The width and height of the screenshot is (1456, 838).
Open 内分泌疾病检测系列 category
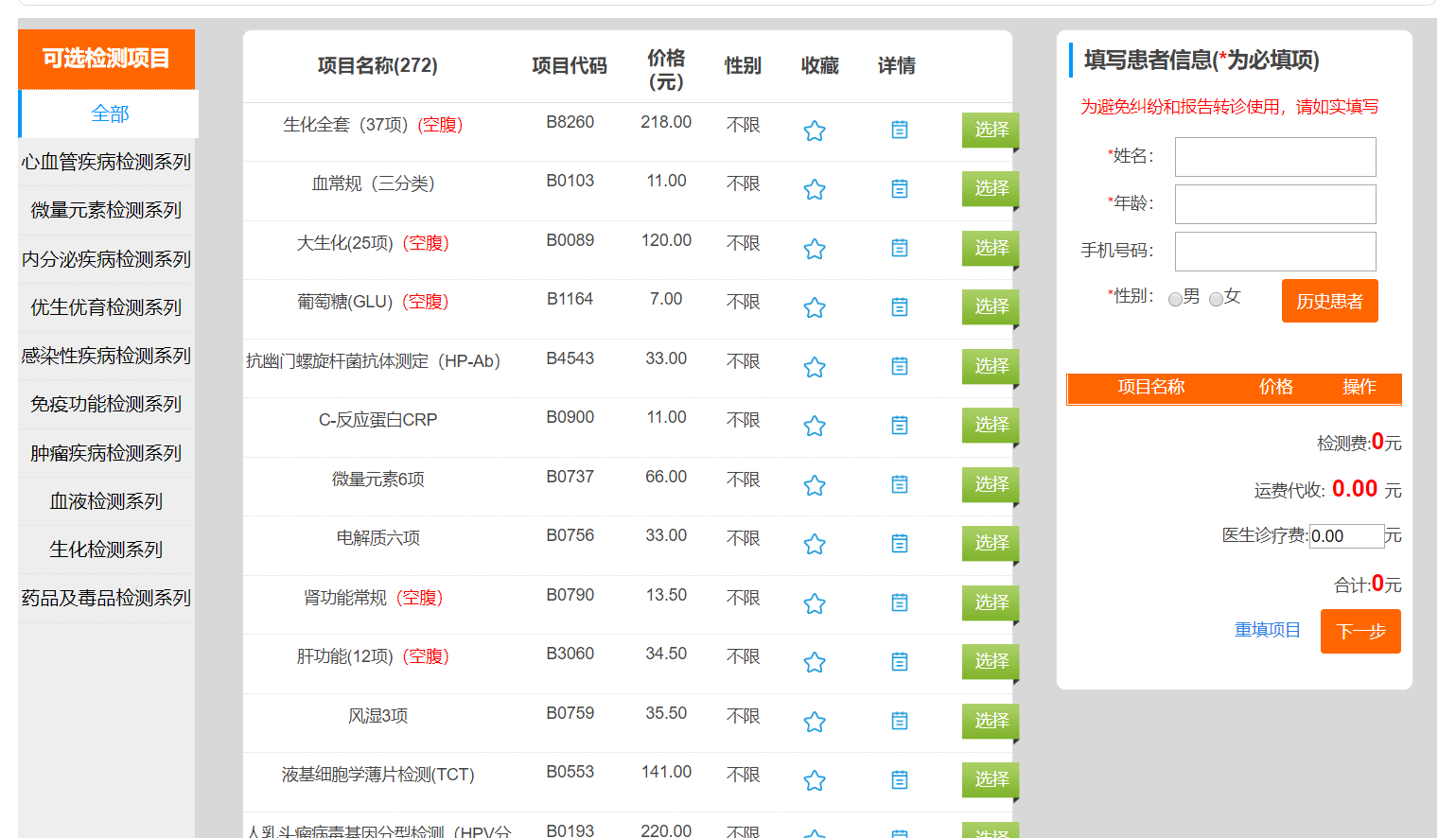(107, 260)
